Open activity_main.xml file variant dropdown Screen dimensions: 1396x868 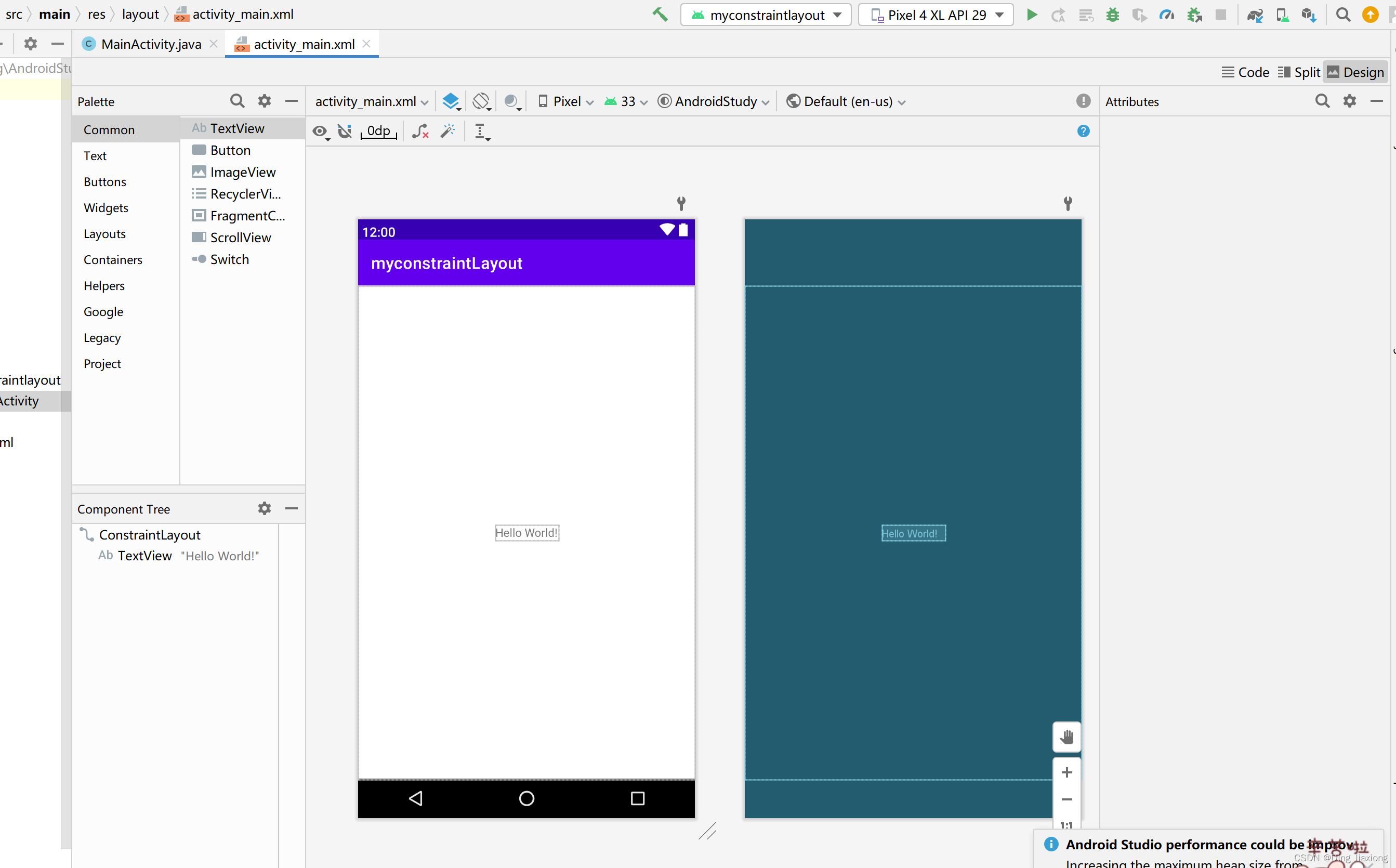coord(372,101)
